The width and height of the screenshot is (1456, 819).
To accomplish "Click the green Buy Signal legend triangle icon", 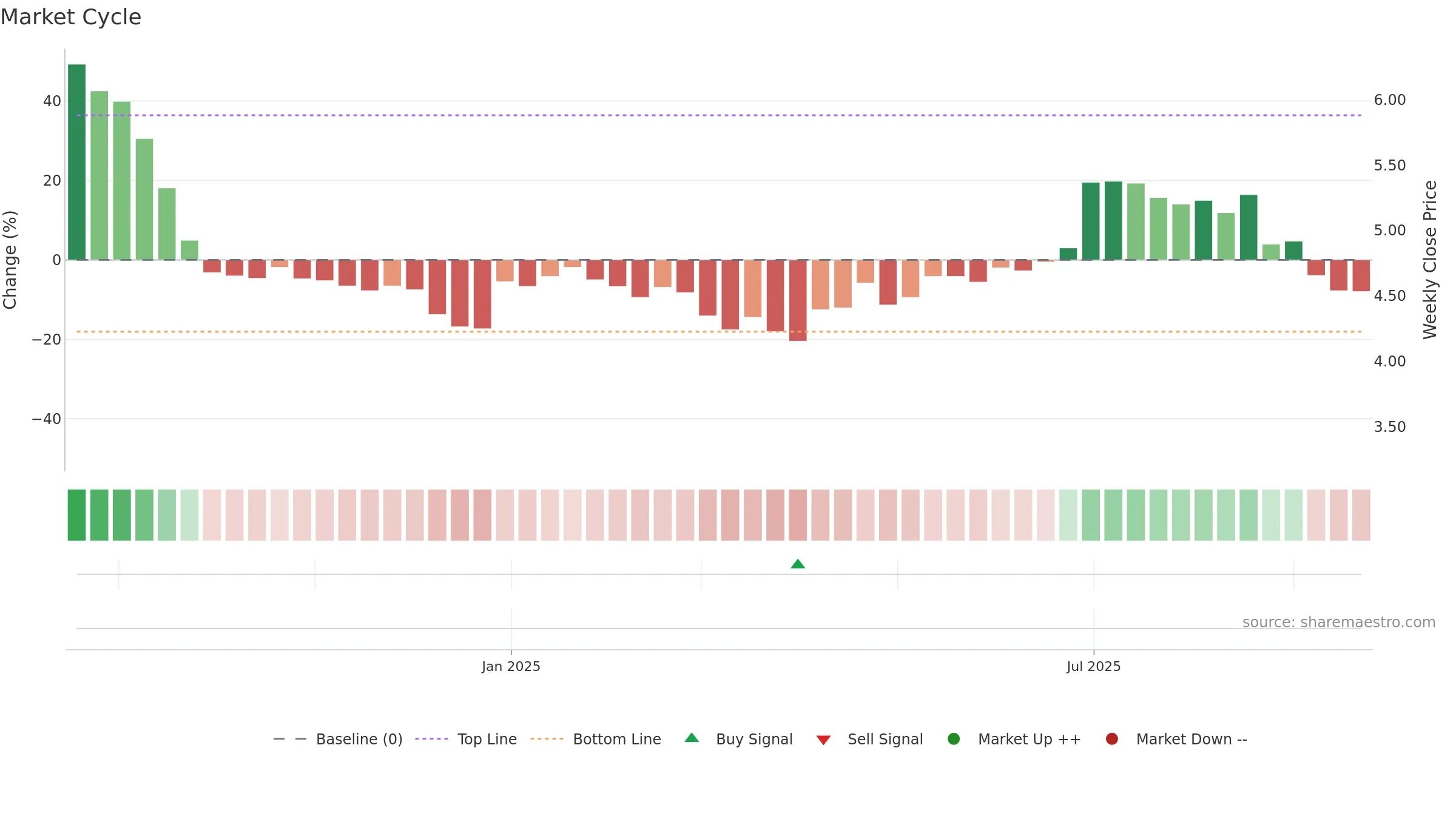I will 692,738.
